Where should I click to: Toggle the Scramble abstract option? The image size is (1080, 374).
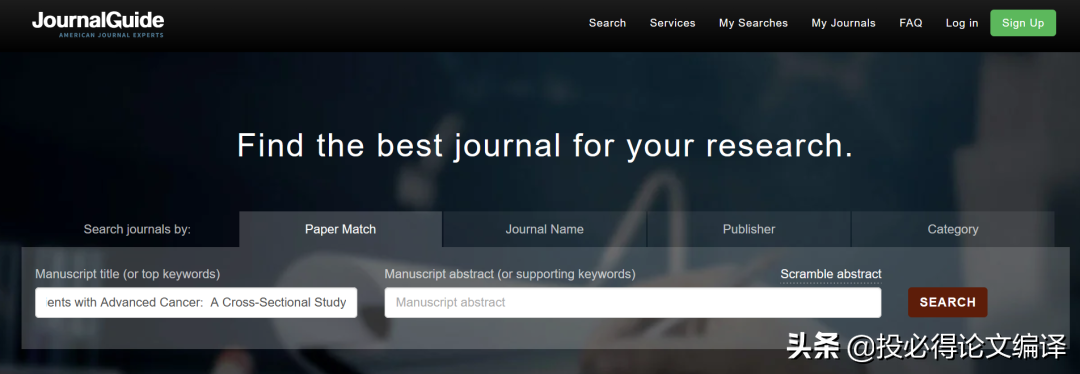tap(831, 274)
